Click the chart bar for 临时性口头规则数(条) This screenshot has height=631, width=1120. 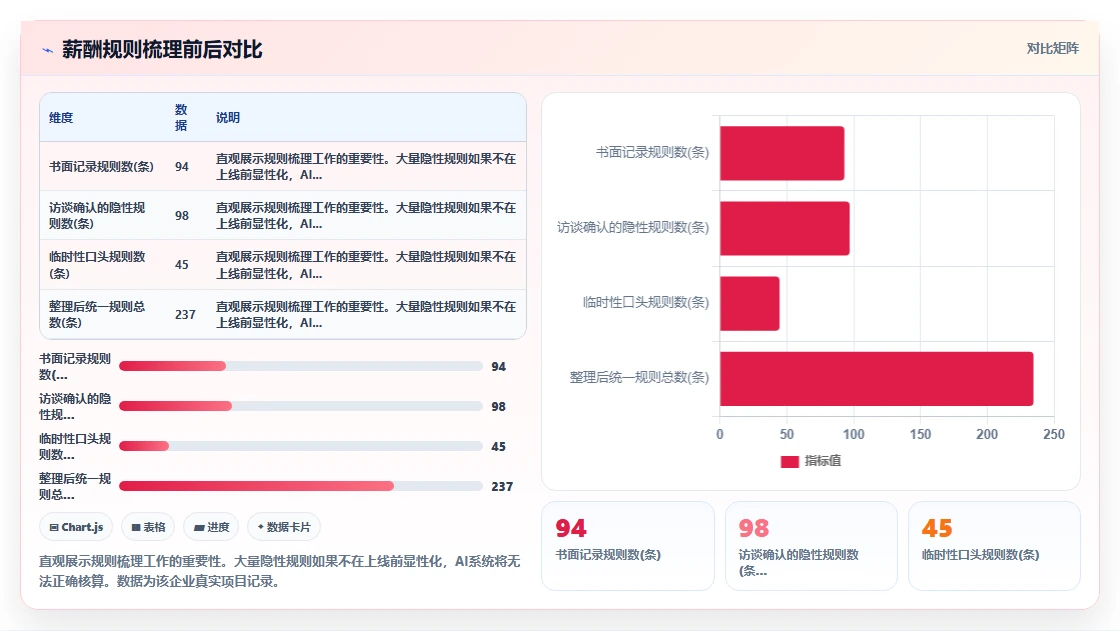[750, 303]
